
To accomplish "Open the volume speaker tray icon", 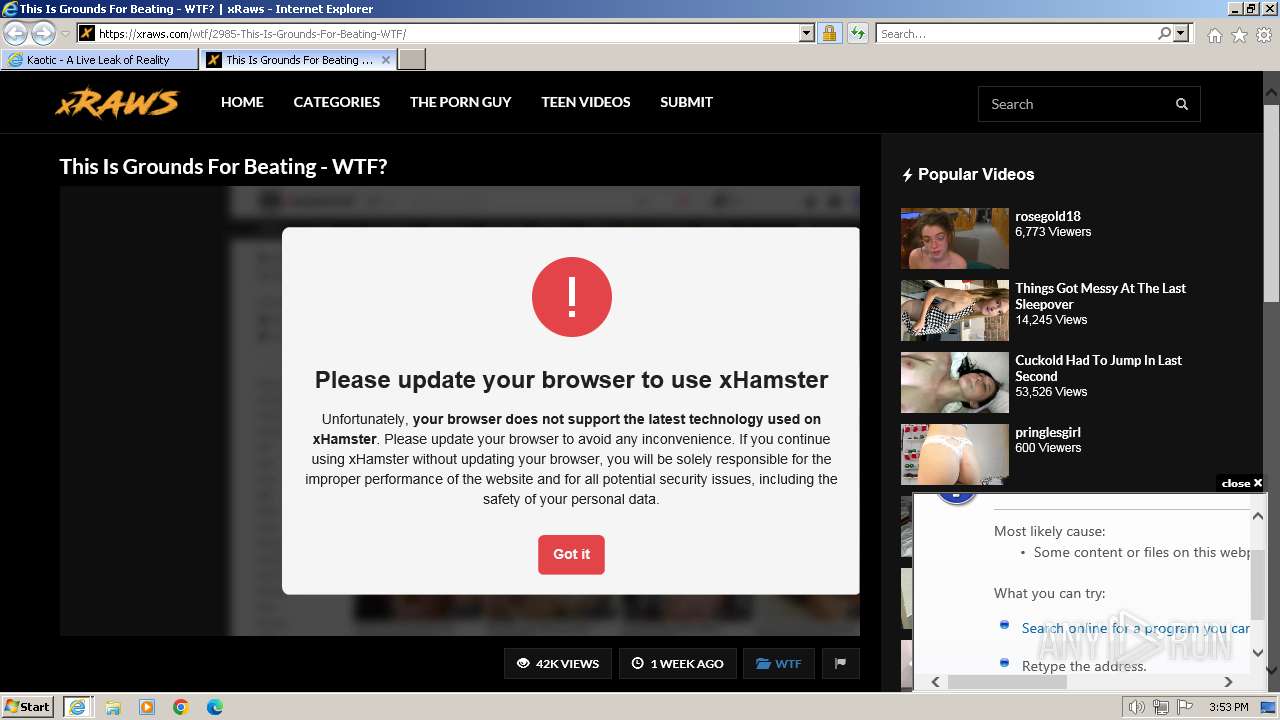I will 1137,707.
